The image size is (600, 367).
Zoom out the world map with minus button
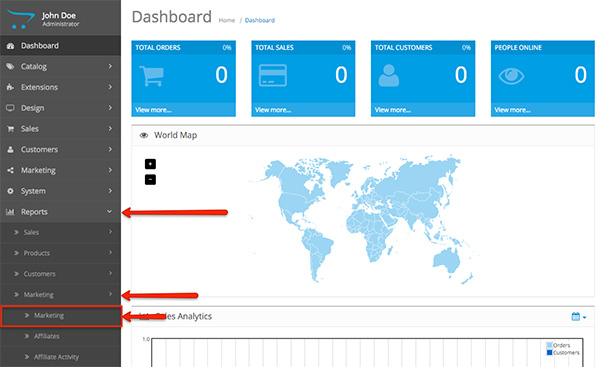tap(150, 179)
